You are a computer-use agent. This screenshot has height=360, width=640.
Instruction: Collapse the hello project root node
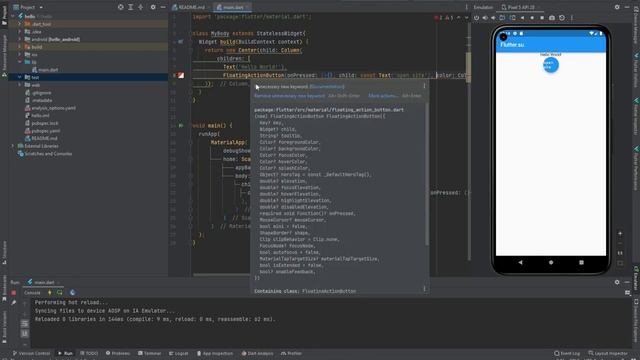(x=13, y=16)
